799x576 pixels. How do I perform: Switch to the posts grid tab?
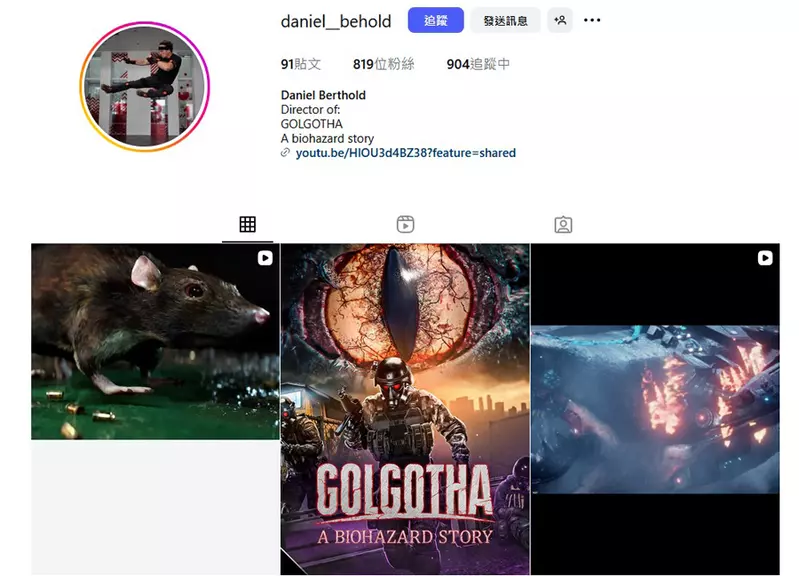(x=247, y=225)
